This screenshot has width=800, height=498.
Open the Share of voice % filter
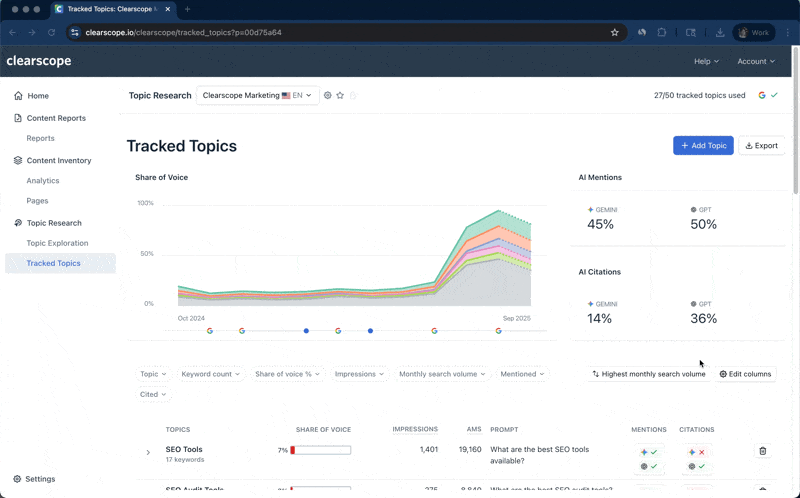click(x=288, y=374)
